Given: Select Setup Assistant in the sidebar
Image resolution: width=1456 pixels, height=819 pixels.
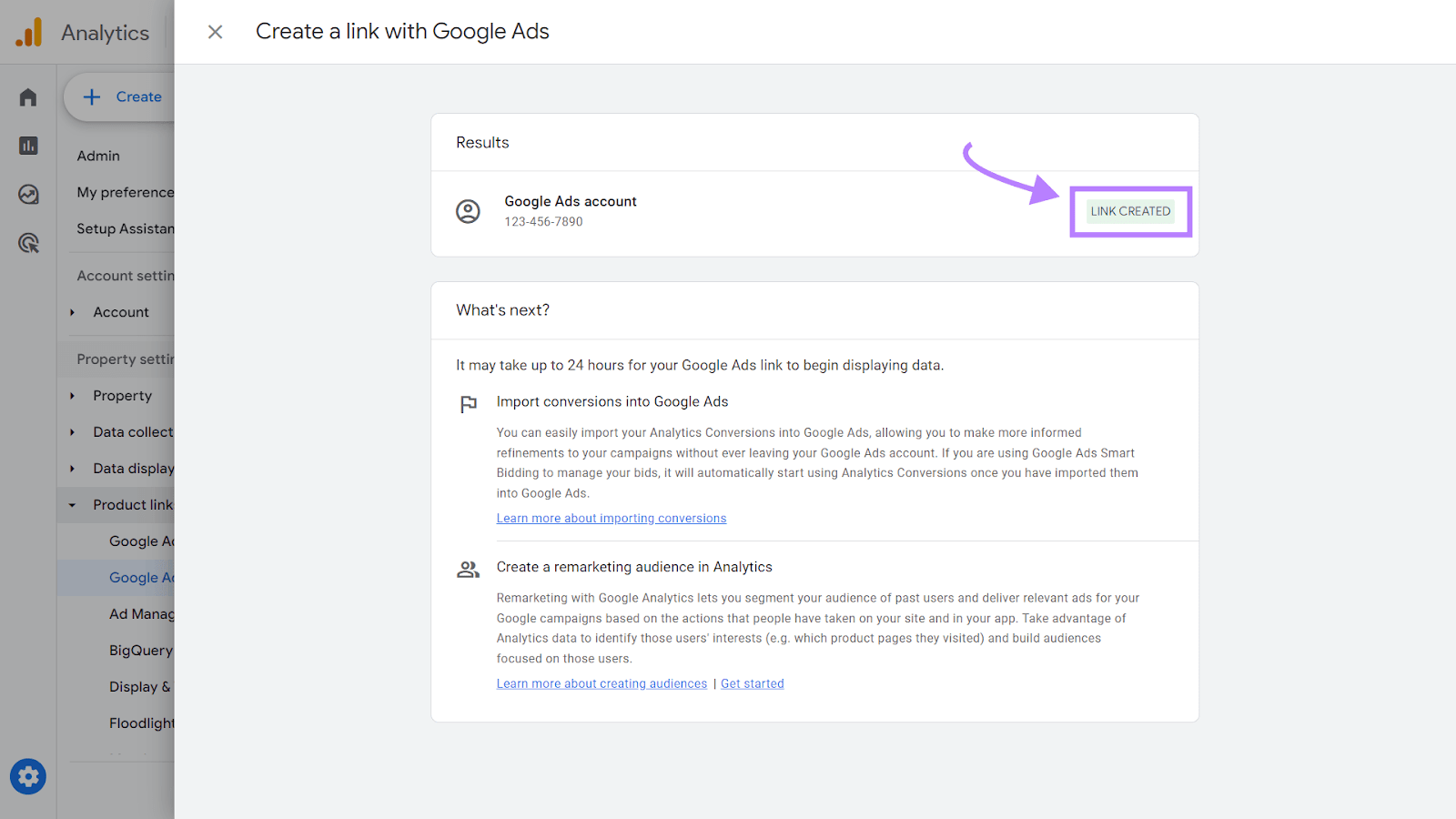Looking at the screenshot, I should (x=125, y=228).
